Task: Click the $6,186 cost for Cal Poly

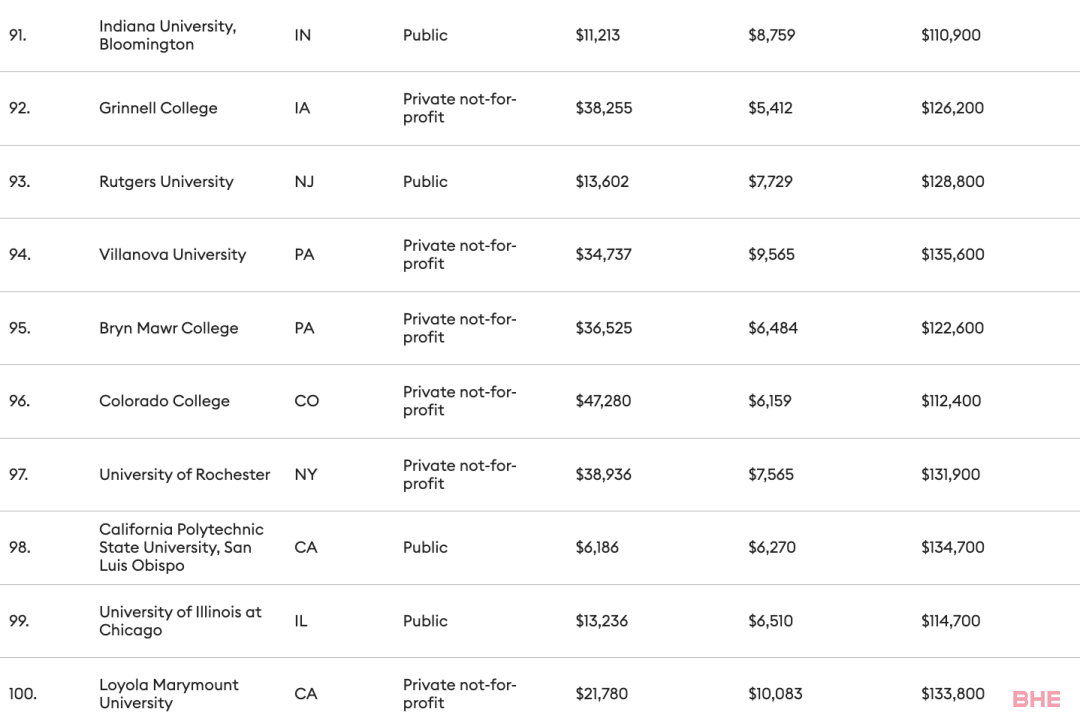Action: tap(597, 548)
